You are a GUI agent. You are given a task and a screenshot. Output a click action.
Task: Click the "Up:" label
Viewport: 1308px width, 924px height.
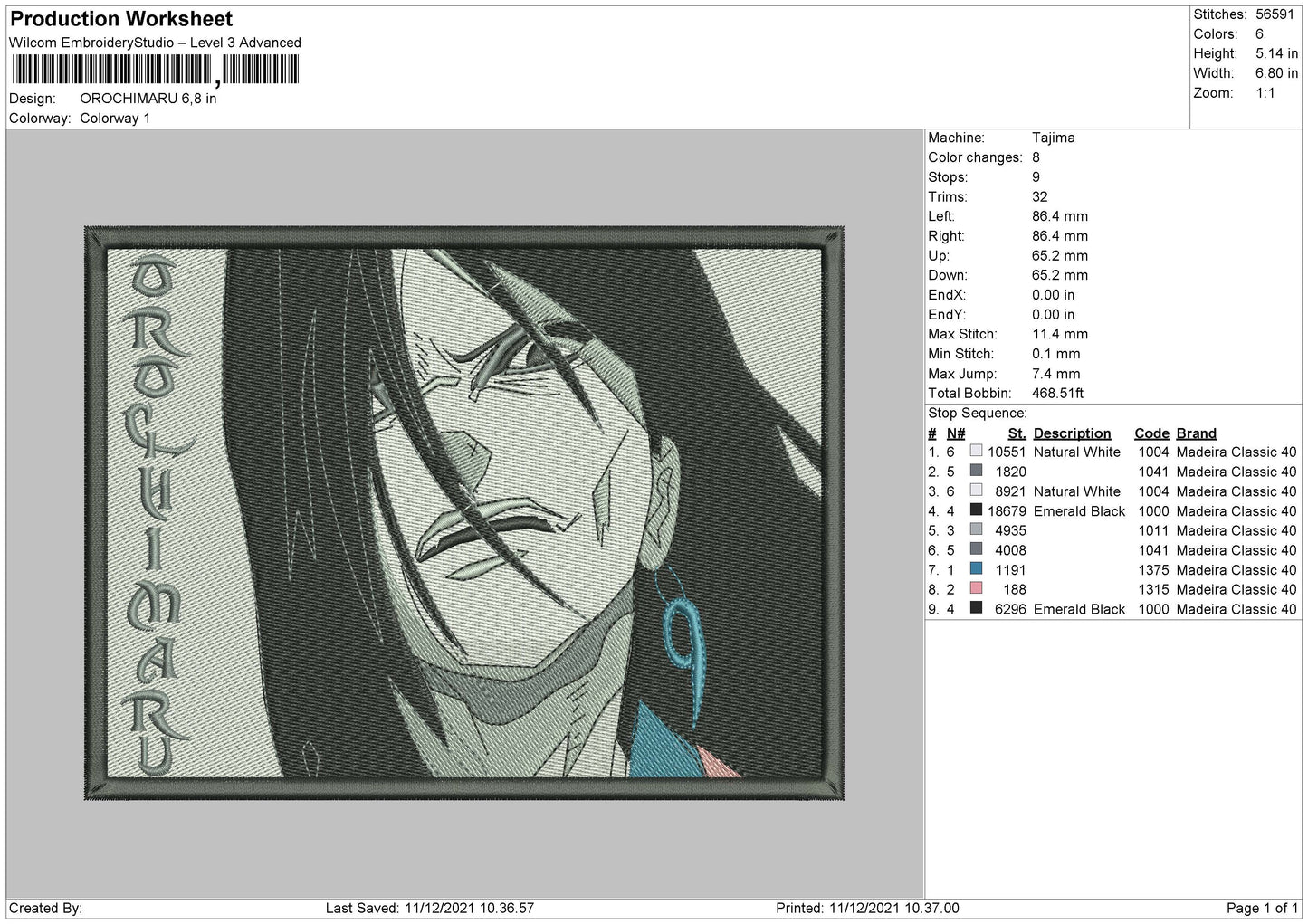click(x=939, y=256)
